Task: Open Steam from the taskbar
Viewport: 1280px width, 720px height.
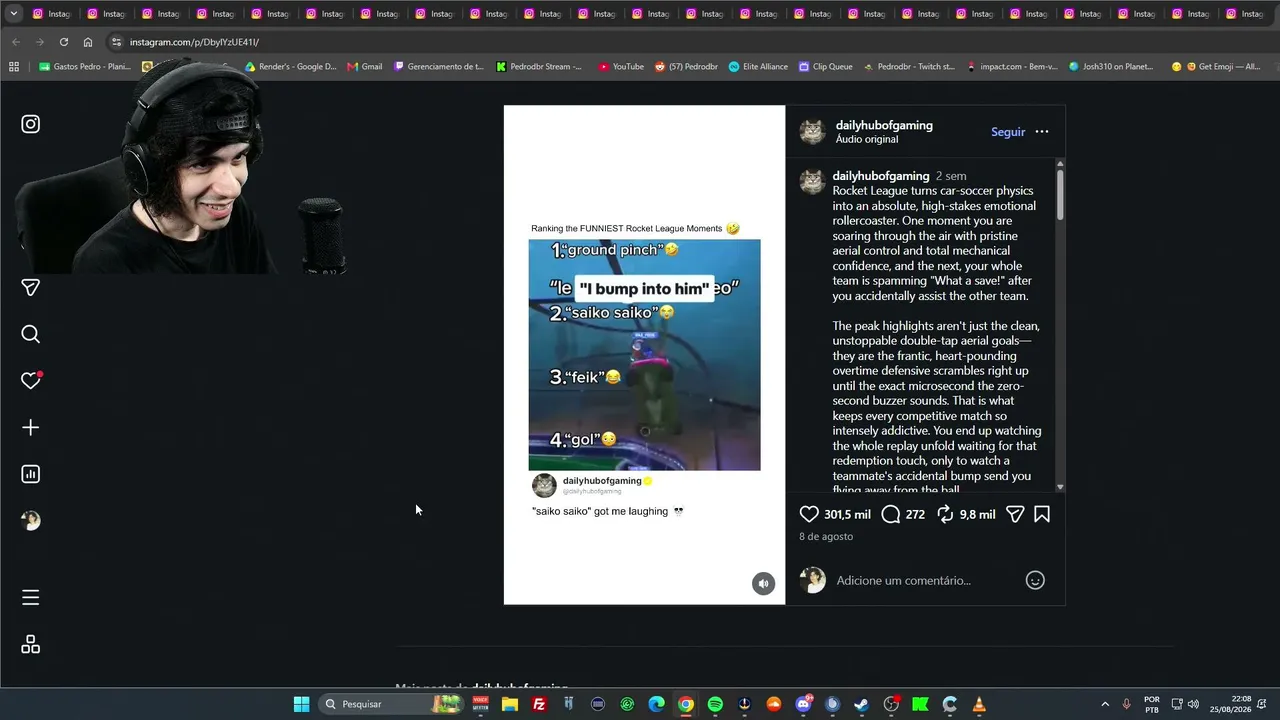Action: click(x=861, y=704)
